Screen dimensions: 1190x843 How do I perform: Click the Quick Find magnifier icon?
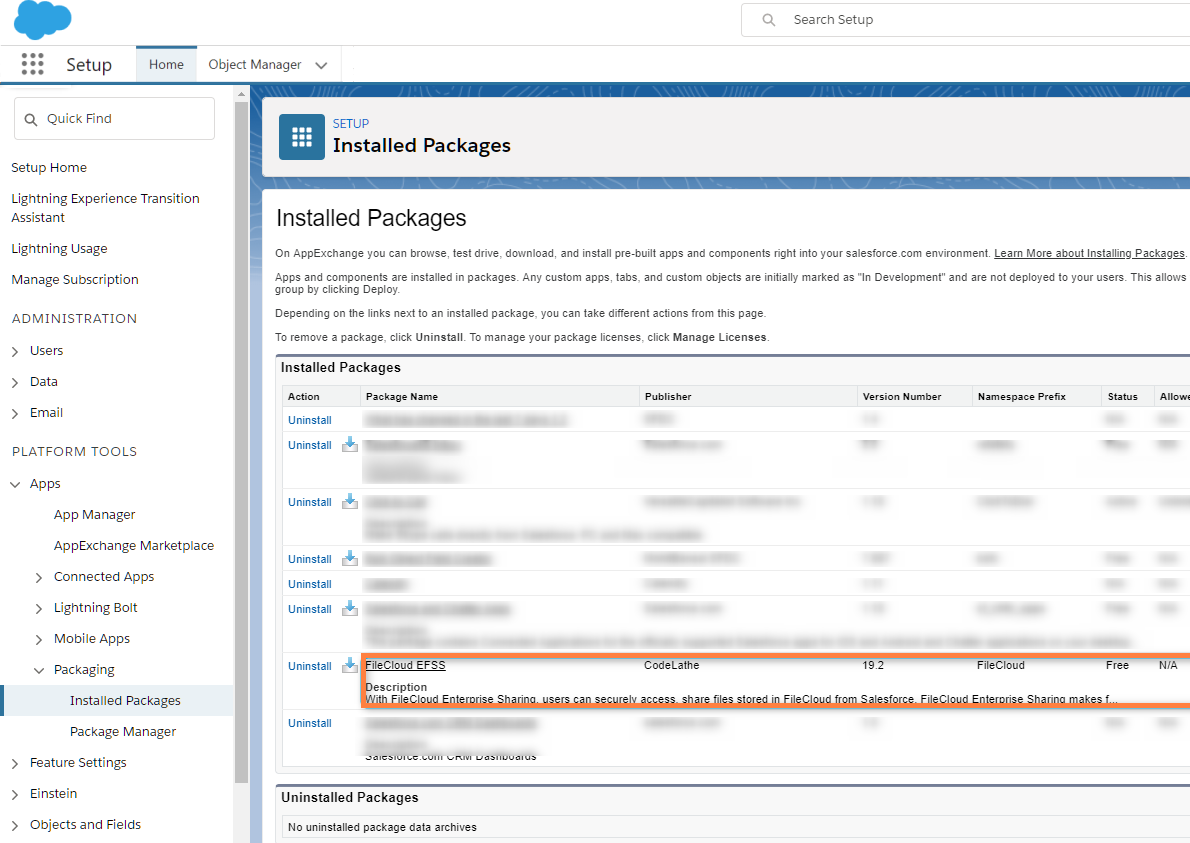click(31, 119)
